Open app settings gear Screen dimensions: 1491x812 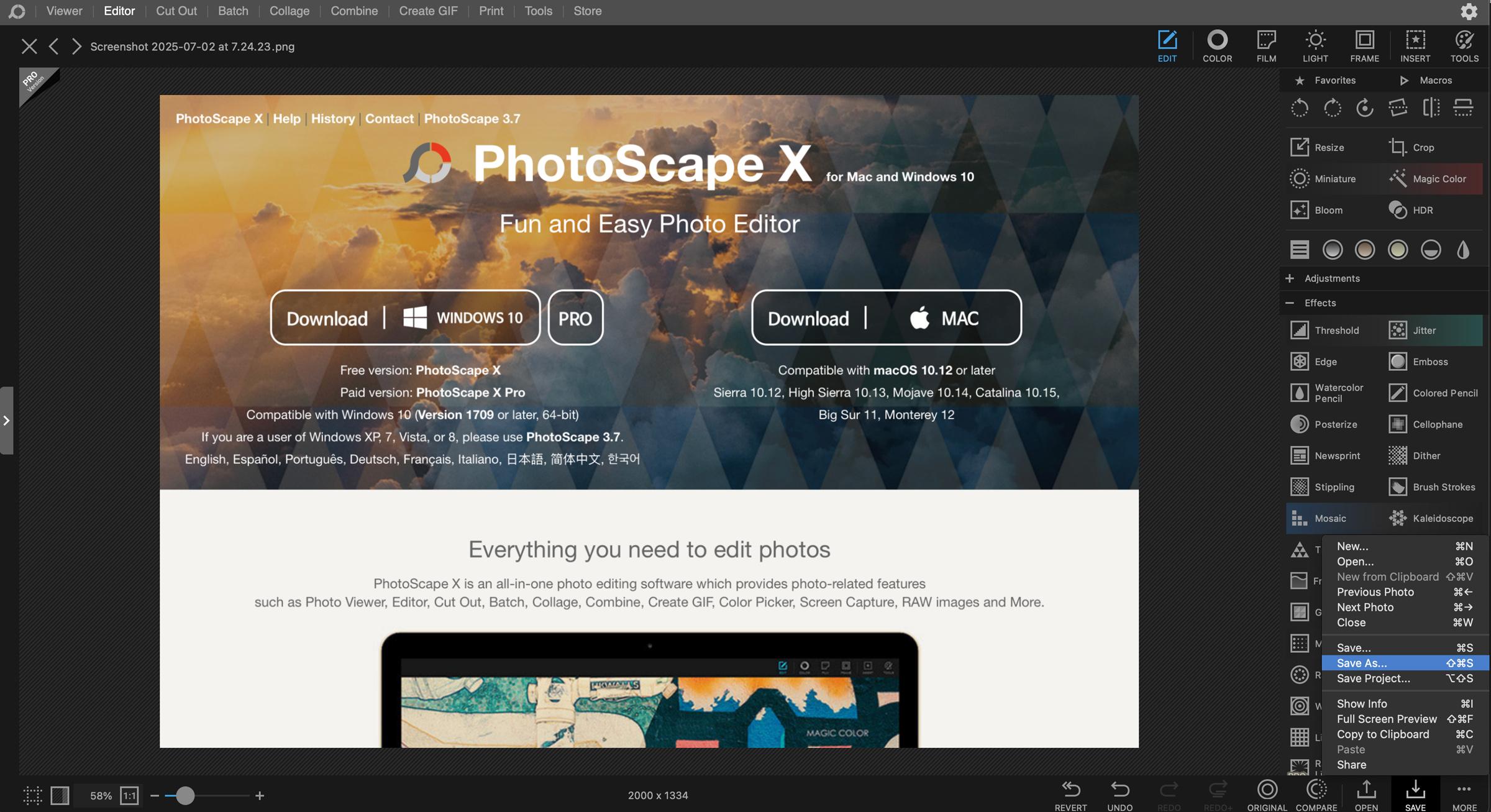tap(1469, 11)
